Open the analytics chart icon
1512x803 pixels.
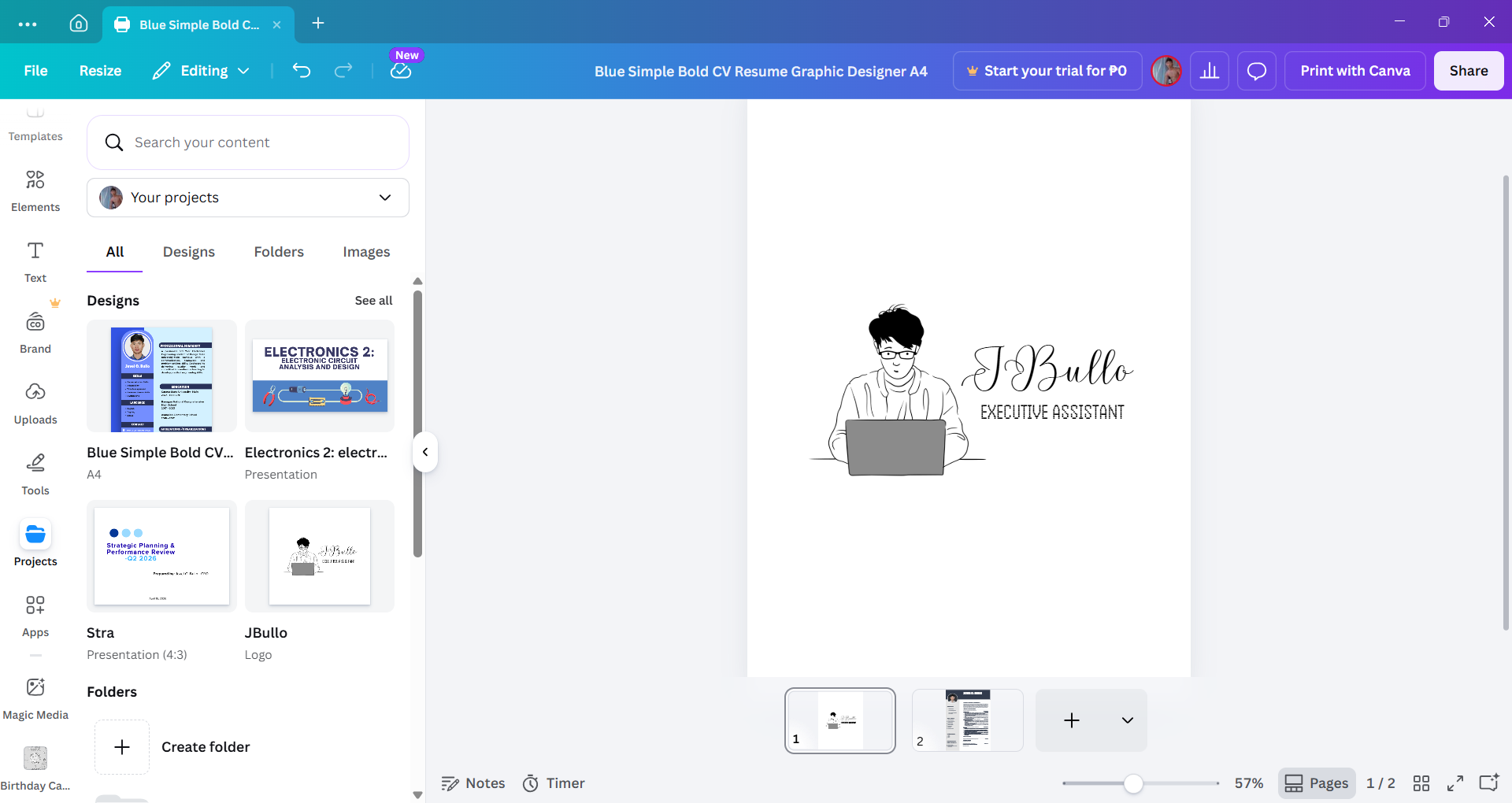point(1210,71)
